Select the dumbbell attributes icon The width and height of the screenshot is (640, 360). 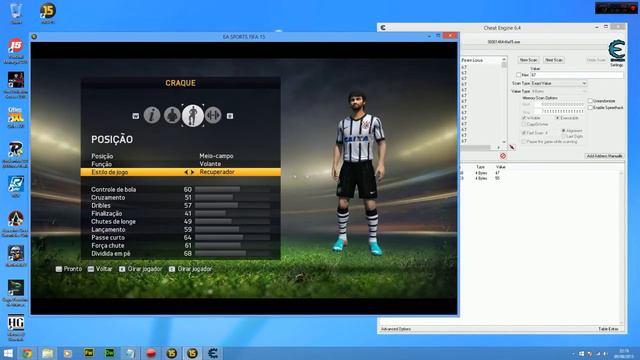pos(213,116)
